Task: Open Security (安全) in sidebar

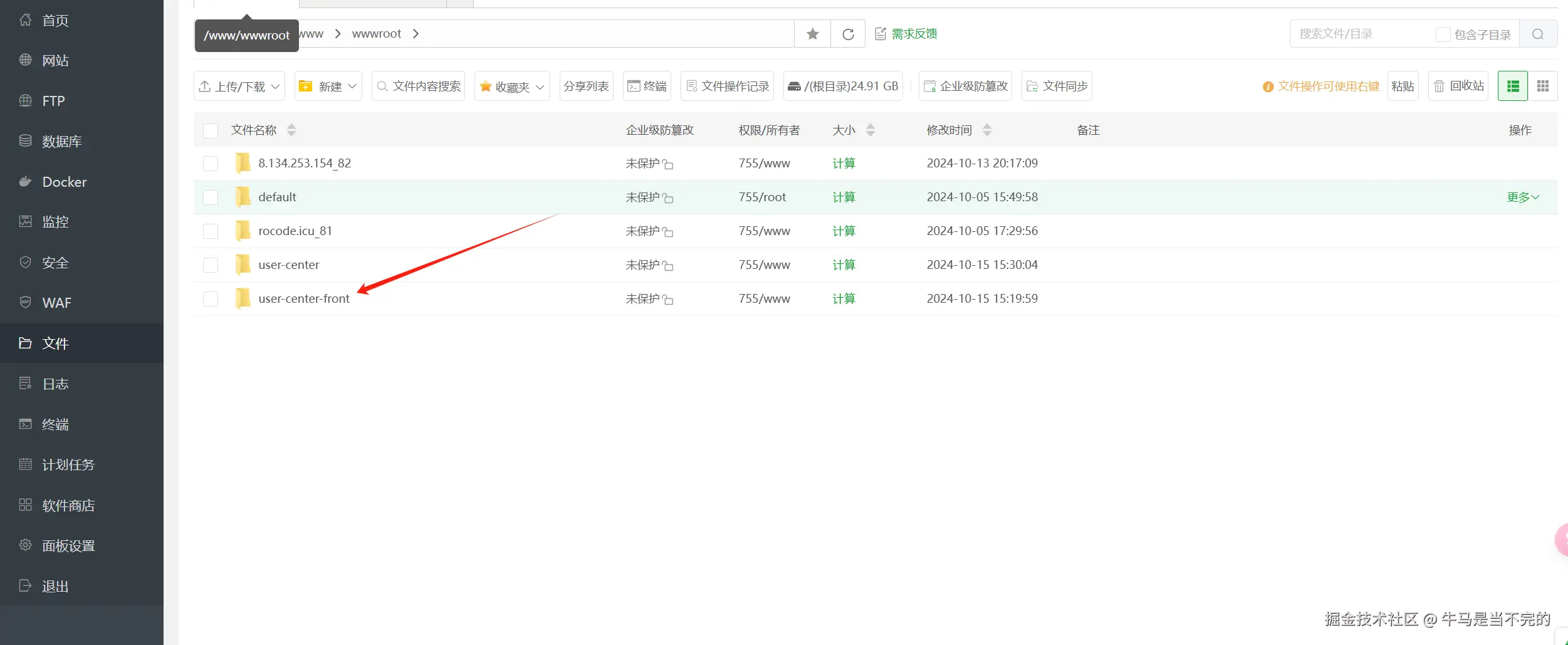Action: (81, 263)
